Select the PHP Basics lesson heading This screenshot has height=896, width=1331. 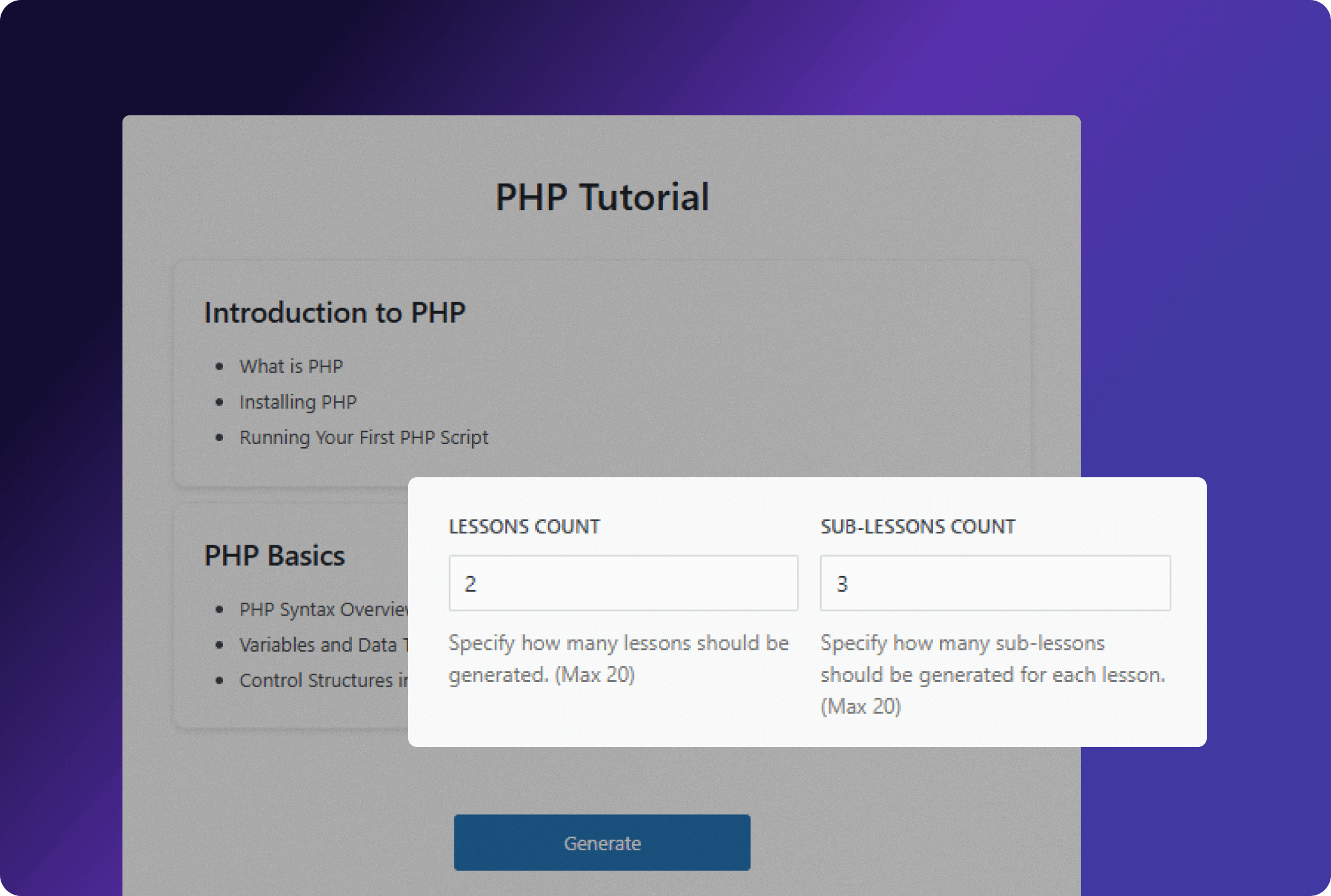click(274, 556)
